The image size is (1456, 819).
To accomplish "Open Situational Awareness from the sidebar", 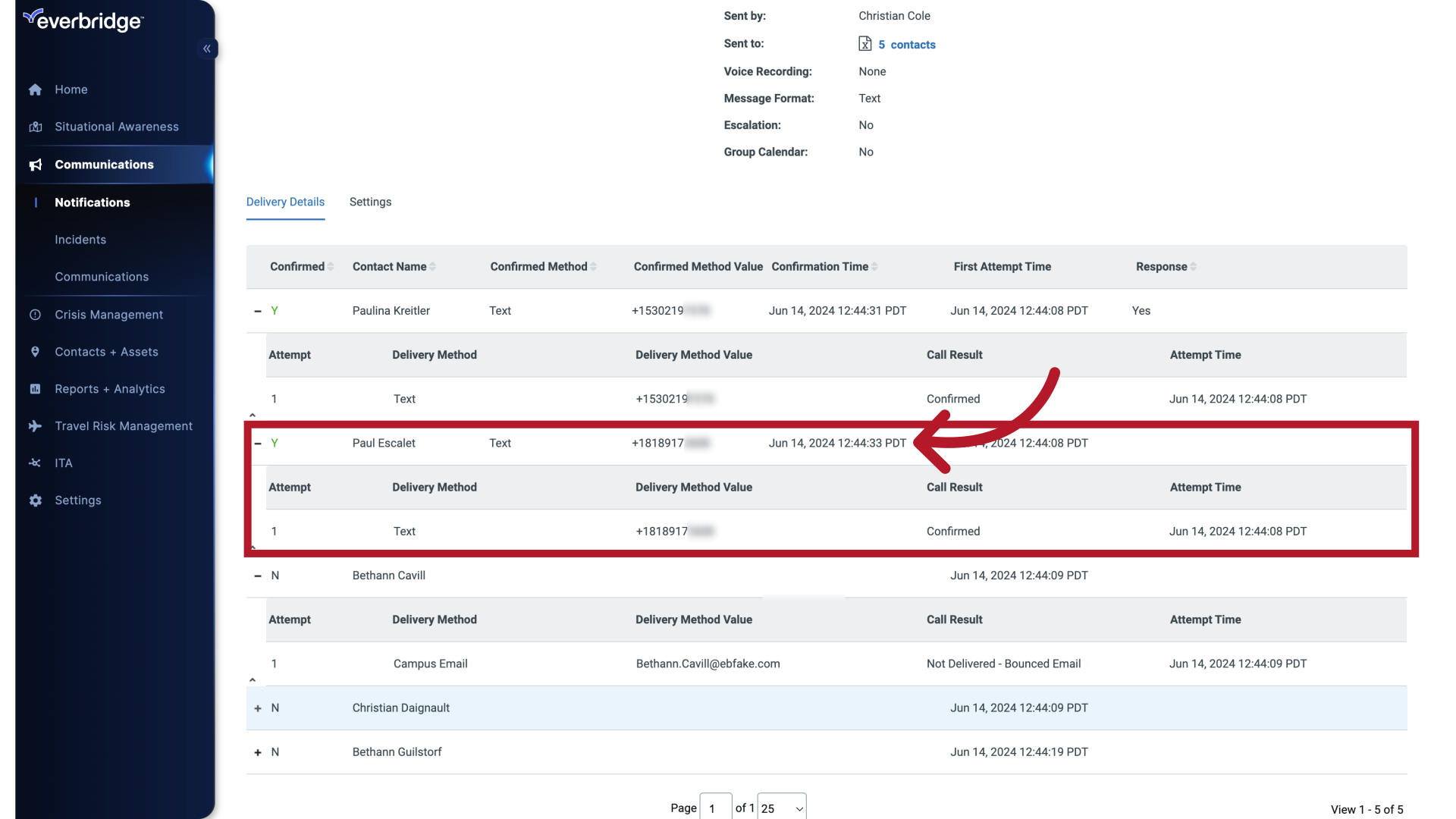I will [117, 127].
